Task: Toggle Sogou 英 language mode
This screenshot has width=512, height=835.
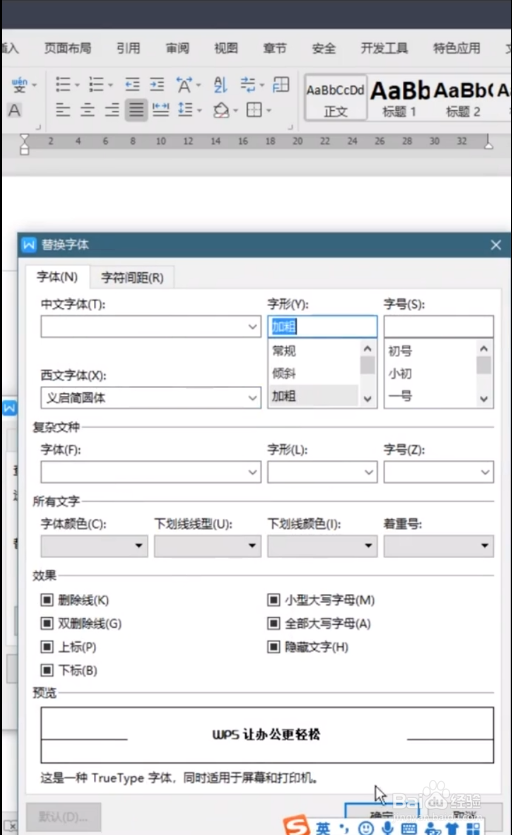Action: 323,829
